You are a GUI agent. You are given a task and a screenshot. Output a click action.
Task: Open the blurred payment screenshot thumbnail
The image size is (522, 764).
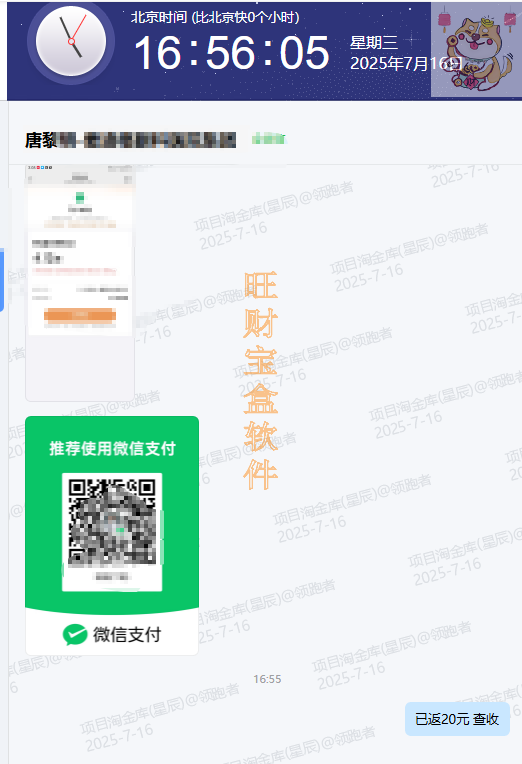coord(80,283)
